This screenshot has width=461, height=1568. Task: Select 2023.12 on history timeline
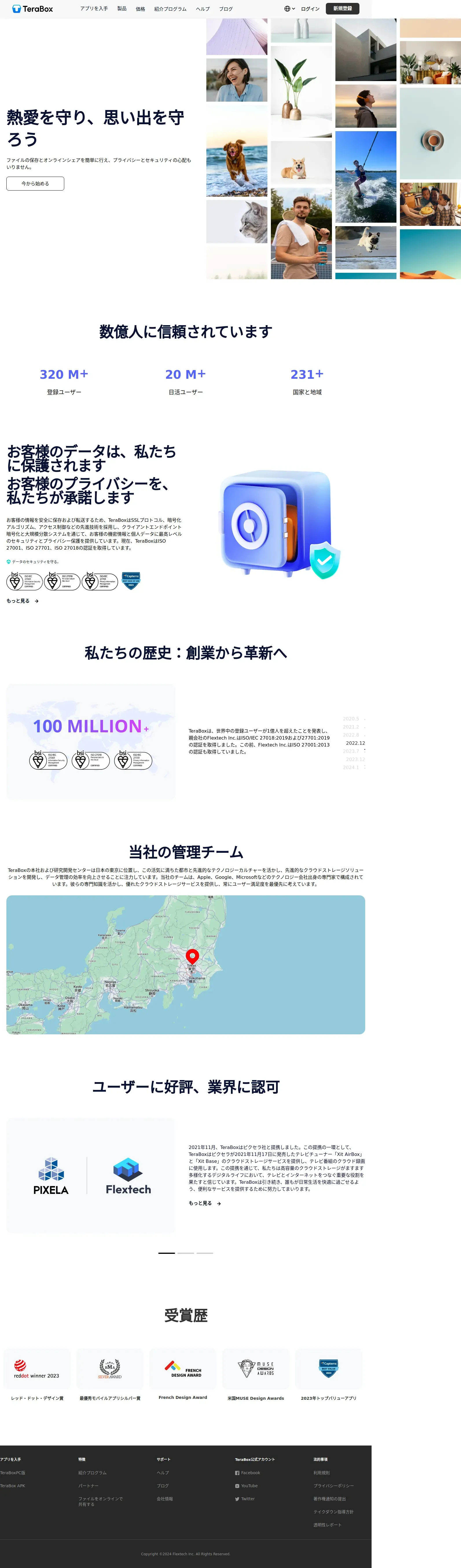click(x=355, y=759)
